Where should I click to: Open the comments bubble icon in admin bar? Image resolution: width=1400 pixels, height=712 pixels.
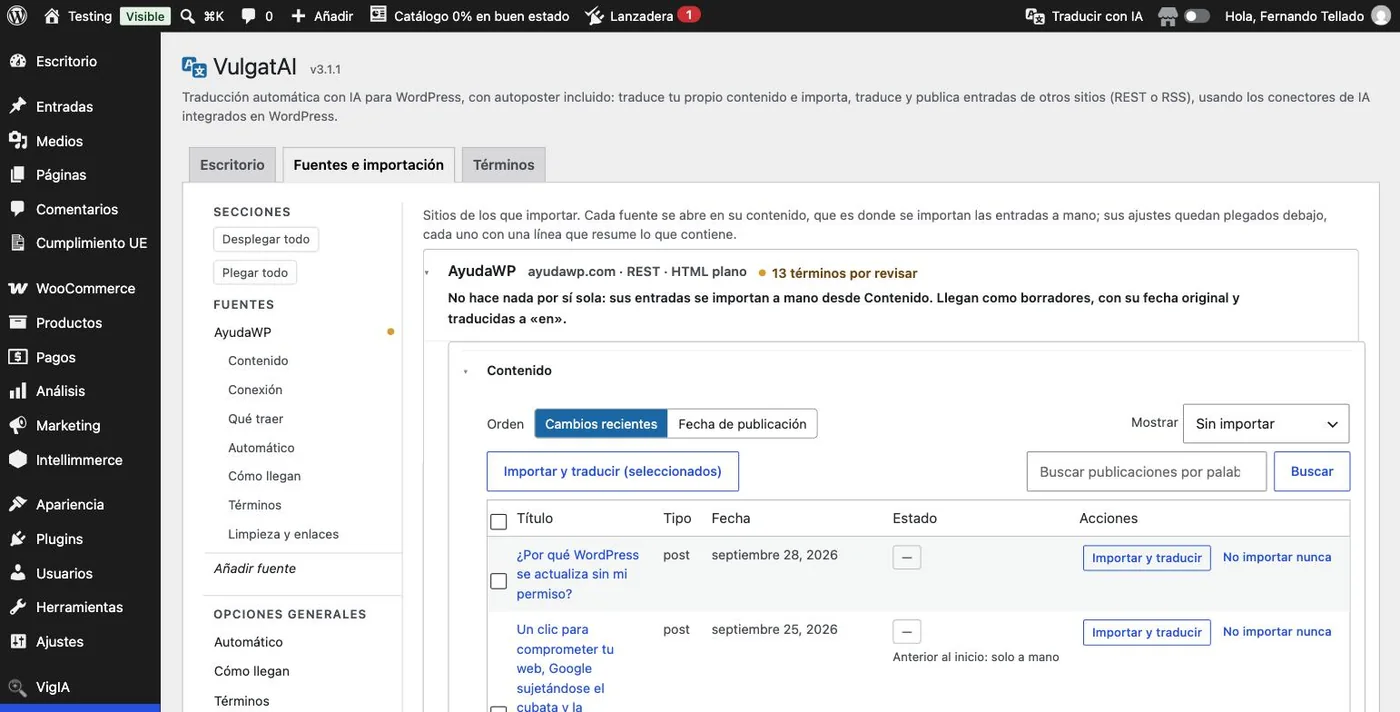point(248,16)
